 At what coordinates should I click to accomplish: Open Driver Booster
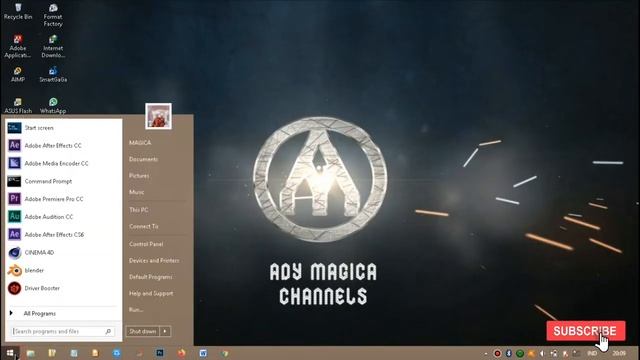(63, 288)
